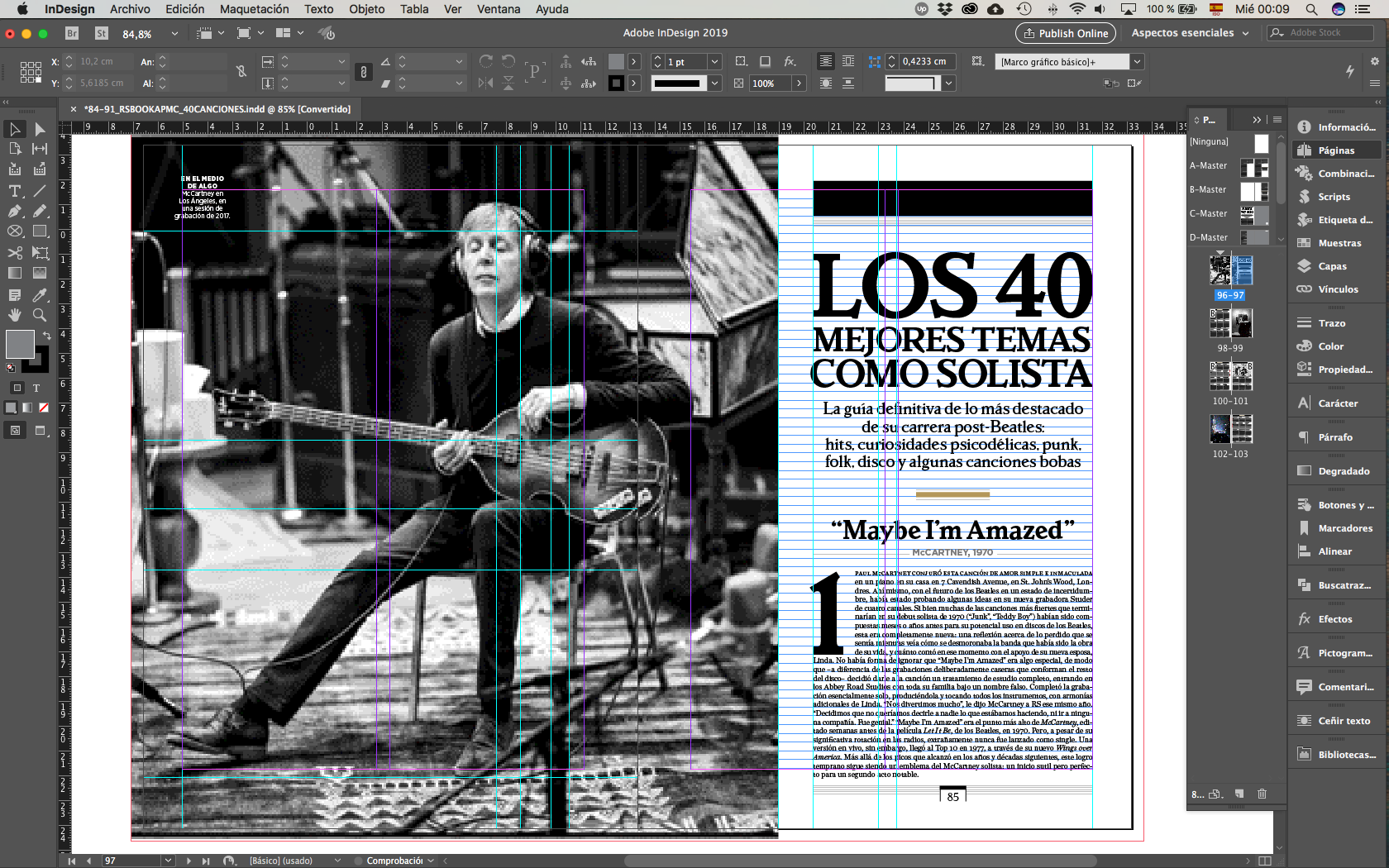Select the Zoom tool
This screenshot has height=868, width=1389.
pyautogui.click(x=40, y=315)
